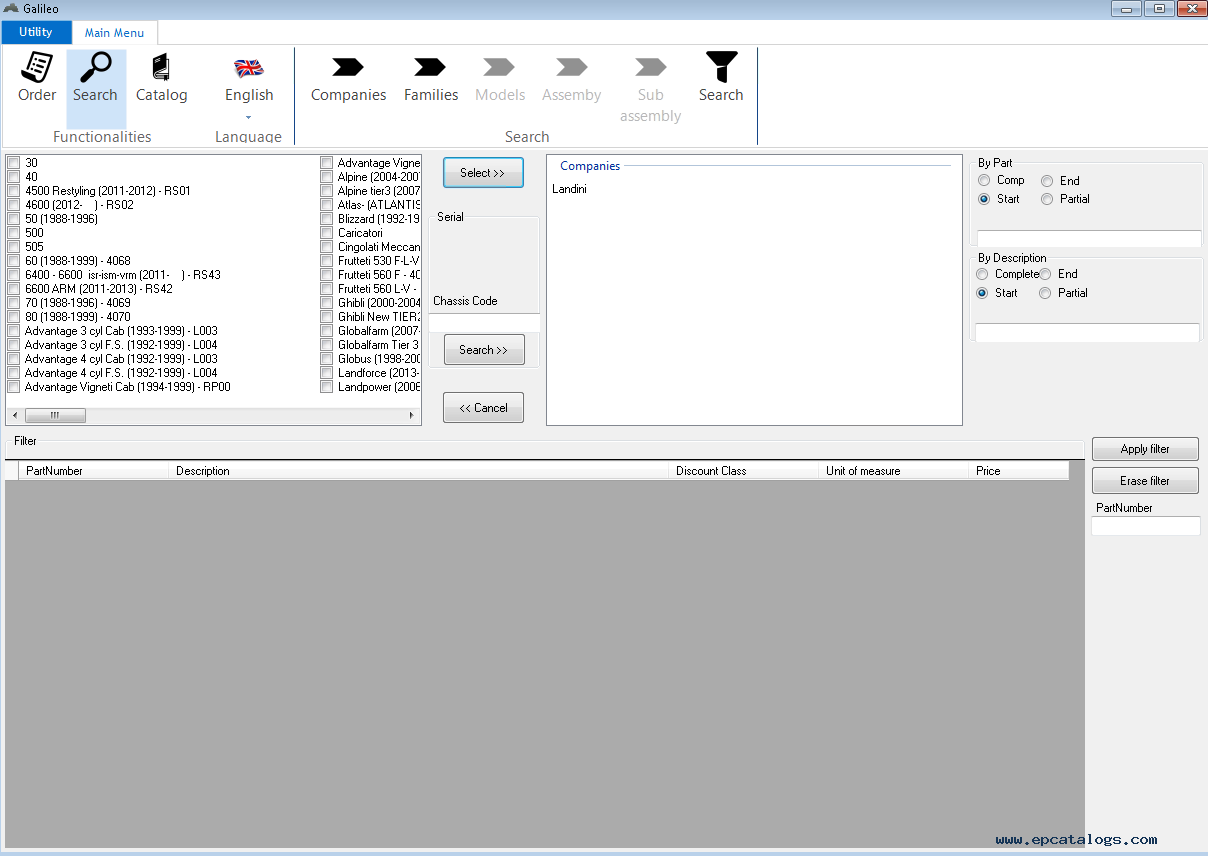The width and height of the screenshot is (1208, 856).
Task: Select End radio under By Part
Action: pos(1047,181)
